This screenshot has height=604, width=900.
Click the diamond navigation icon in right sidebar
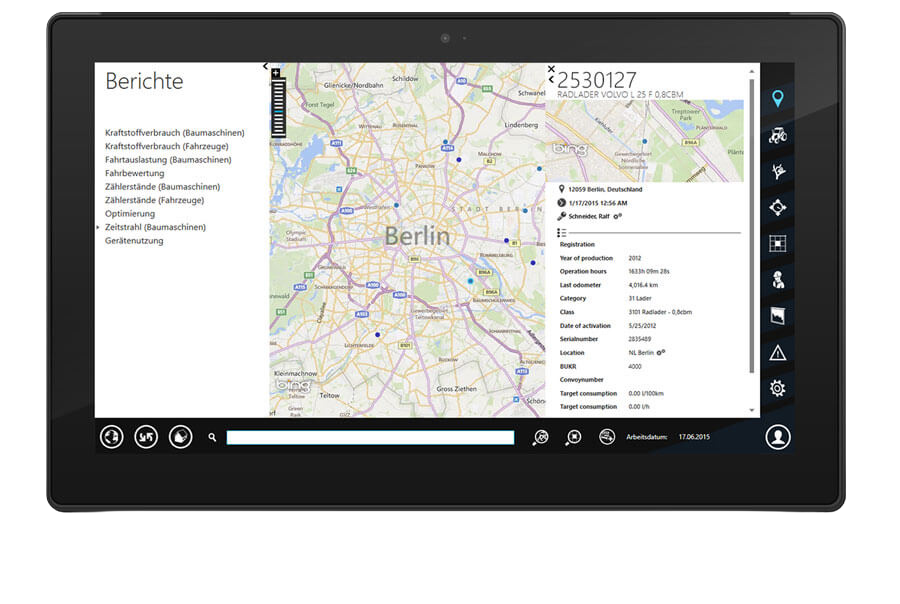coord(778,210)
